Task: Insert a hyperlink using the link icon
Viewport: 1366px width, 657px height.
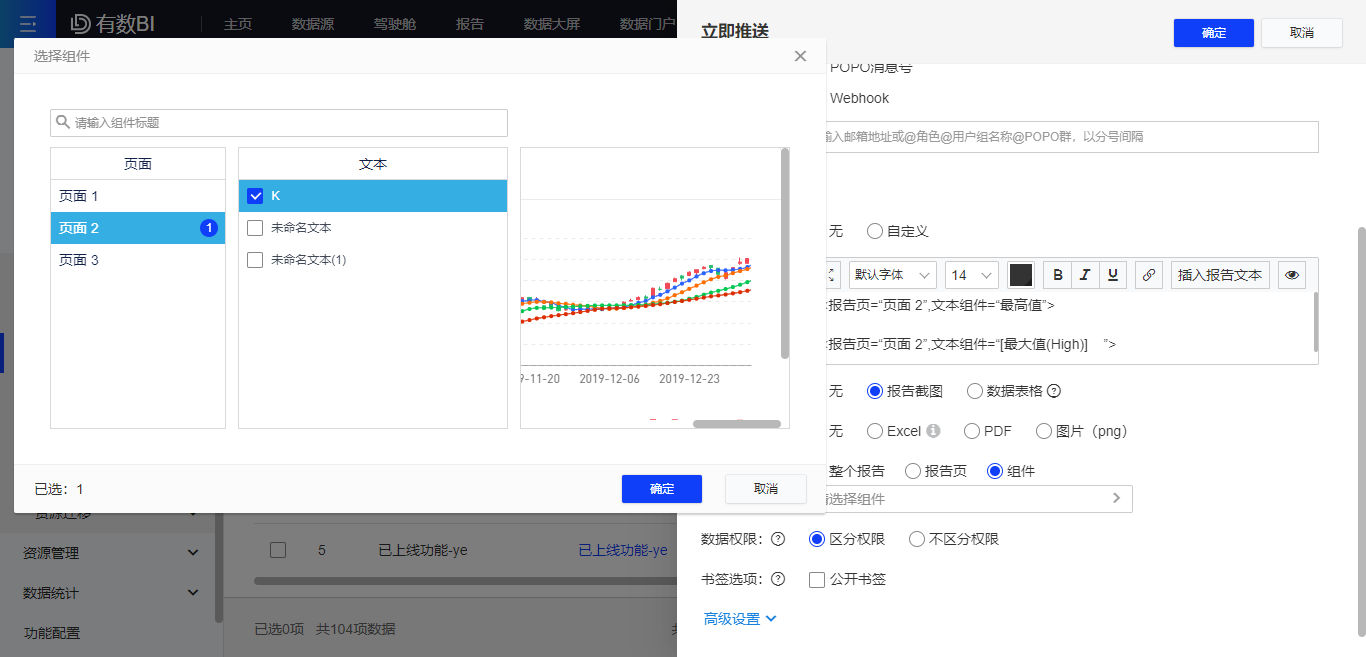Action: [x=1148, y=274]
